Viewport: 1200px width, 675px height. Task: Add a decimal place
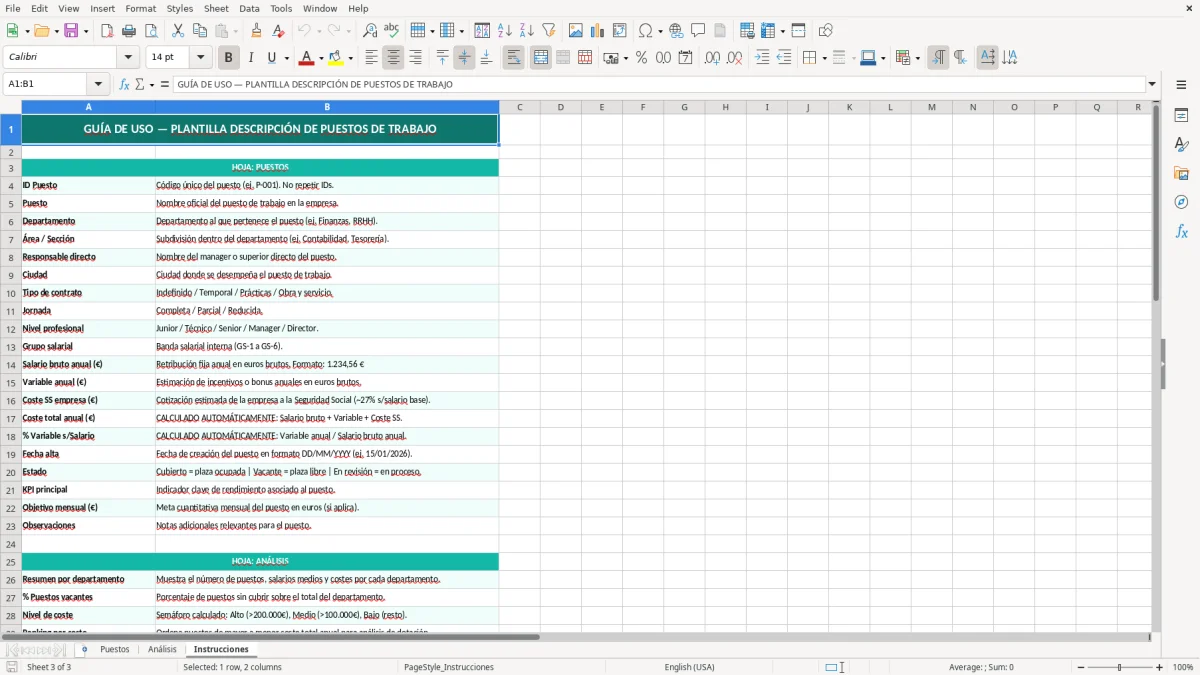[713, 58]
